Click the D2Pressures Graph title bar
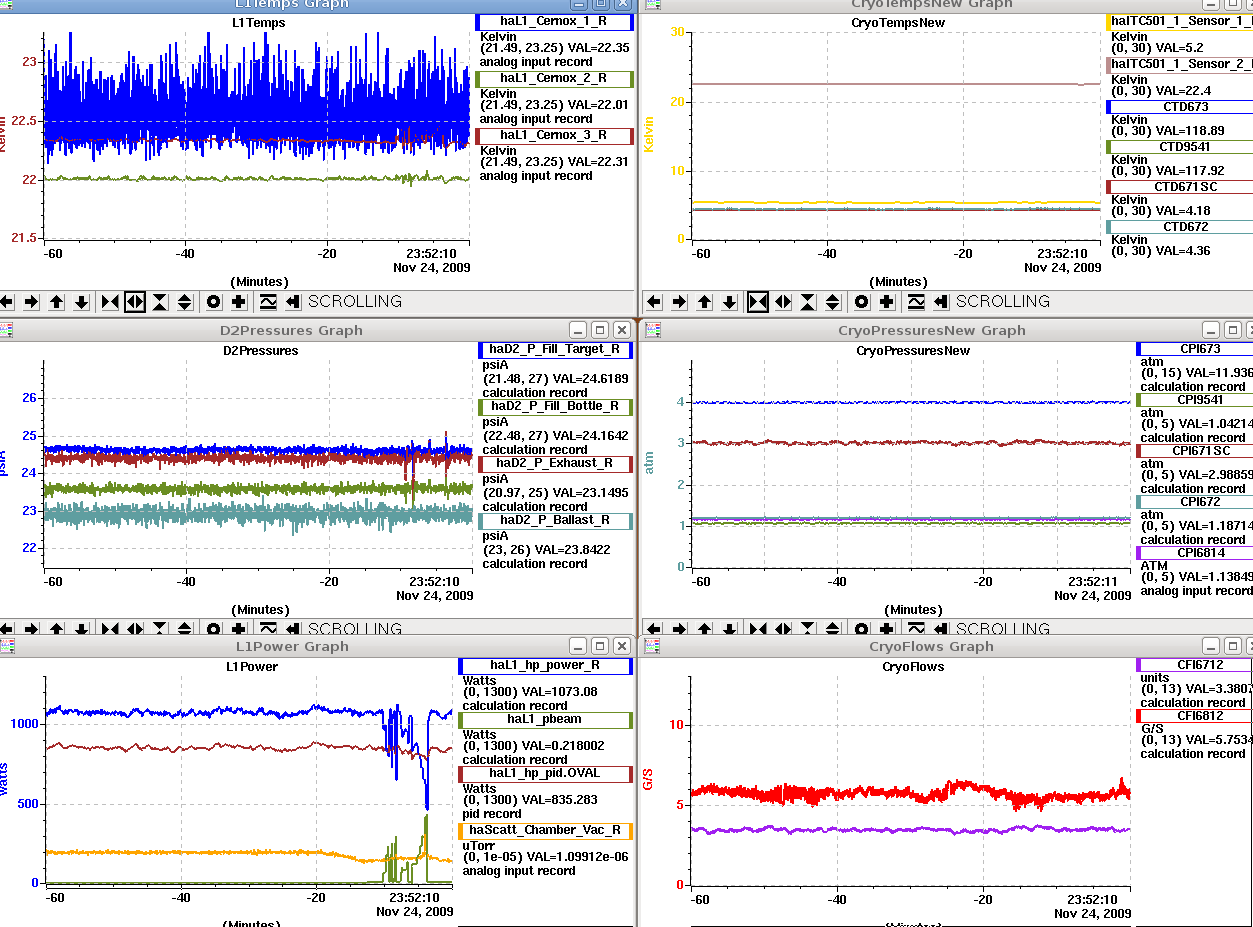The image size is (1253, 927). (x=291, y=330)
